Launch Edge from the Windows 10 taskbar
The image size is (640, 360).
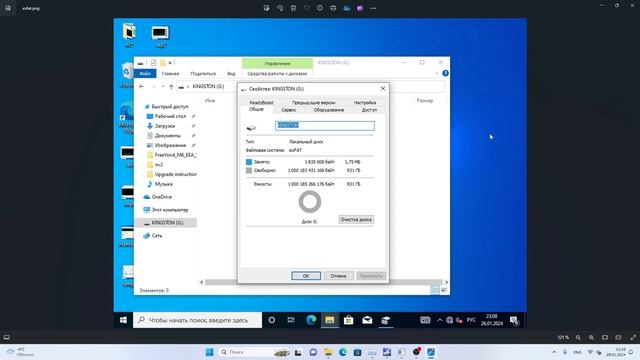[311, 320]
